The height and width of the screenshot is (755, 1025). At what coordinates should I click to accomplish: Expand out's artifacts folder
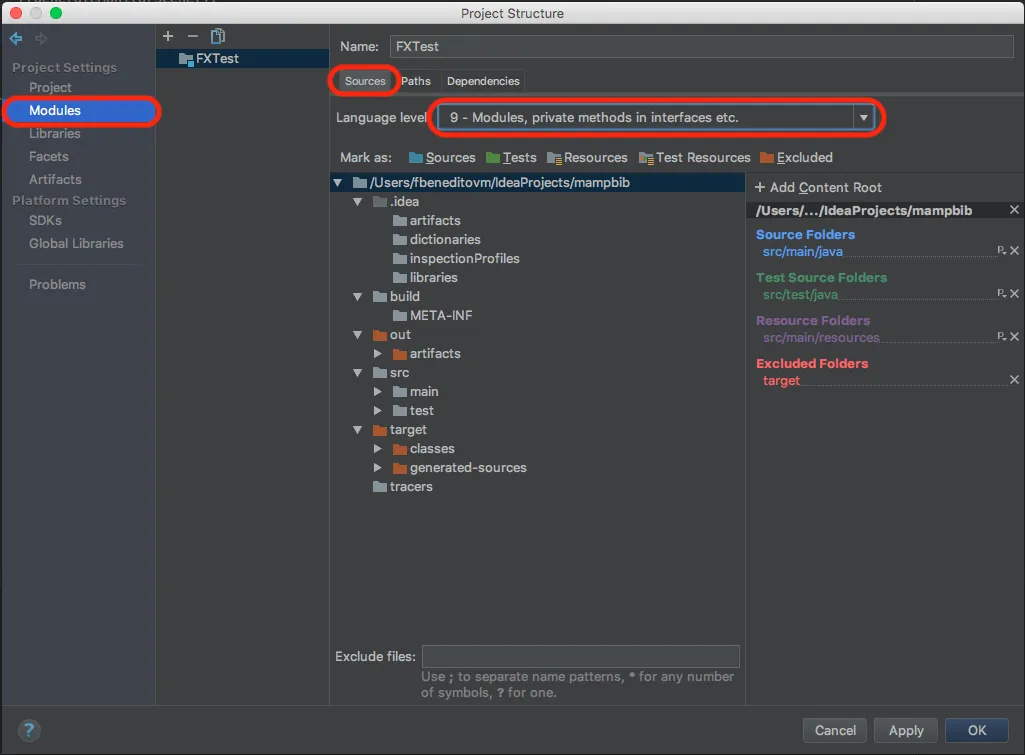(x=378, y=354)
